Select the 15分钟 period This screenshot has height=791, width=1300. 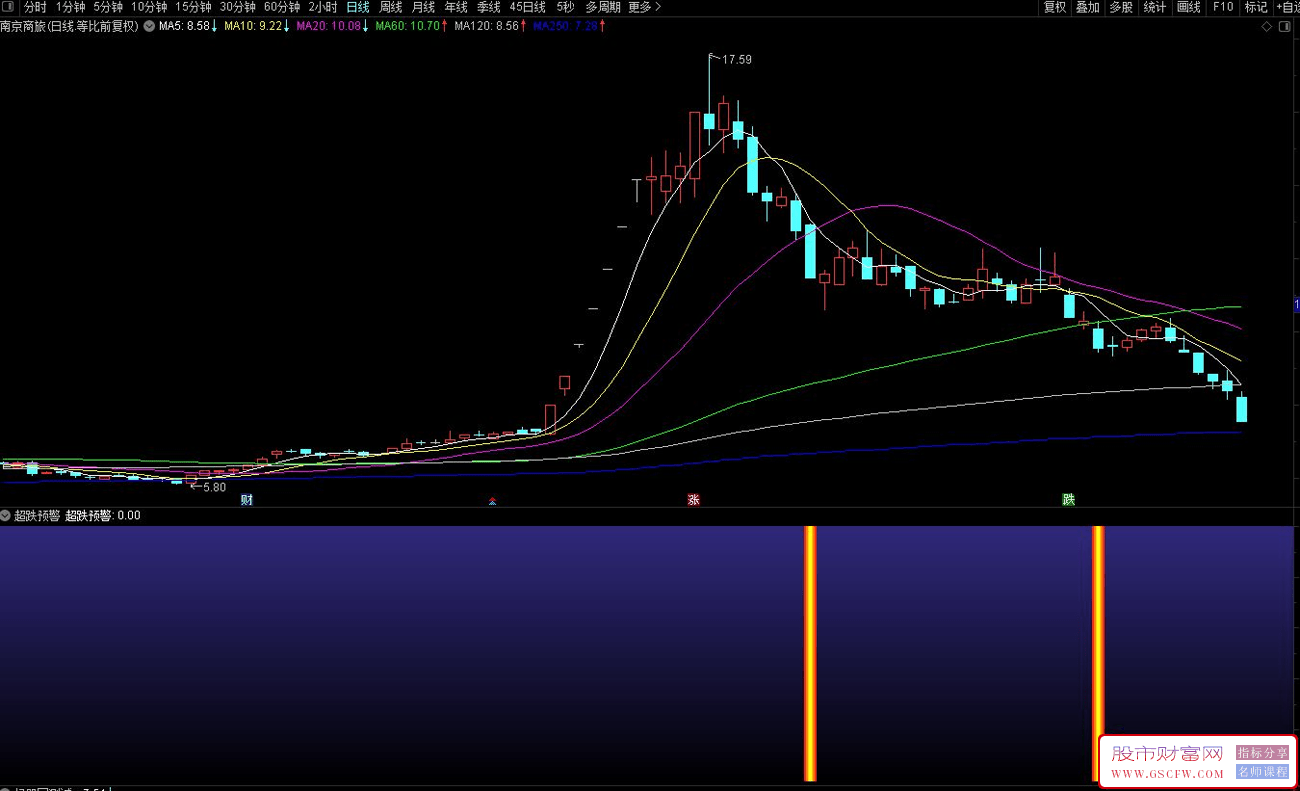(x=193, y=7)
